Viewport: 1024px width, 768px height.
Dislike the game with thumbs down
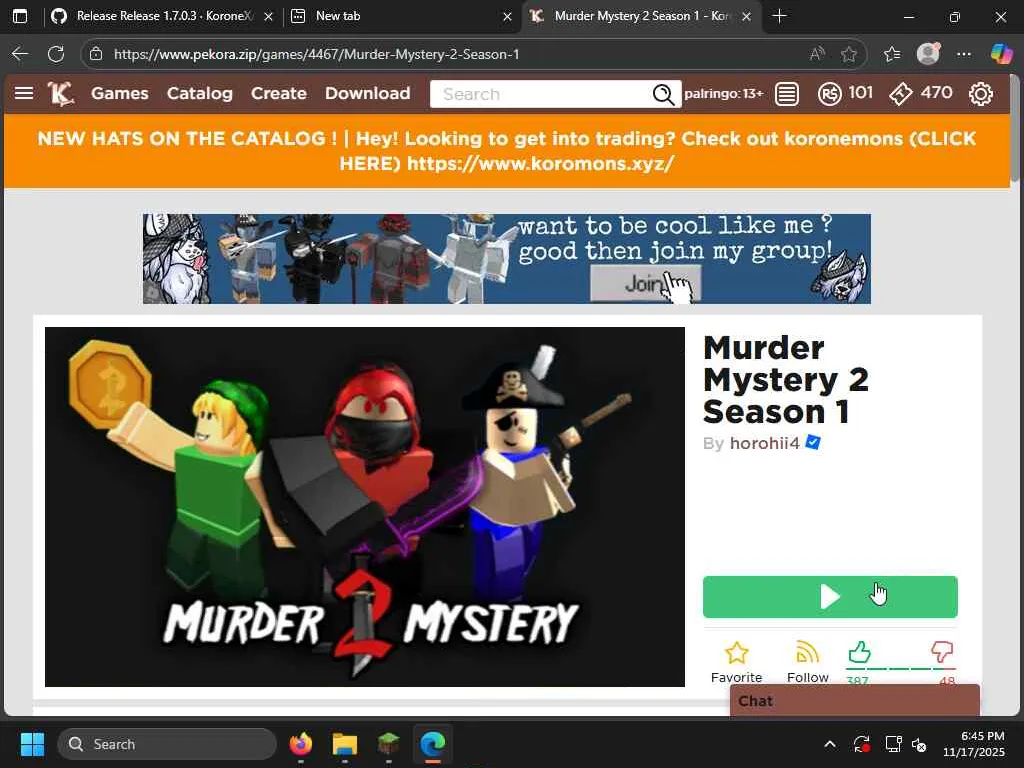pyautogui.click(x=942, y=652)
